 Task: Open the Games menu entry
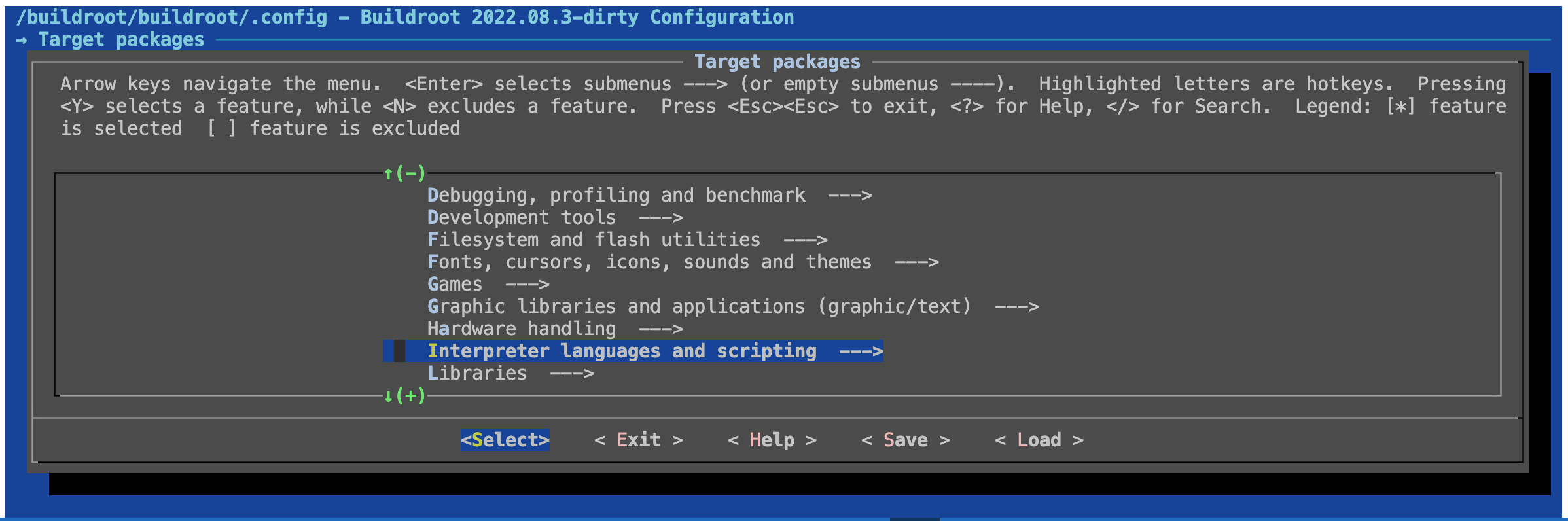tap(455, 285)
